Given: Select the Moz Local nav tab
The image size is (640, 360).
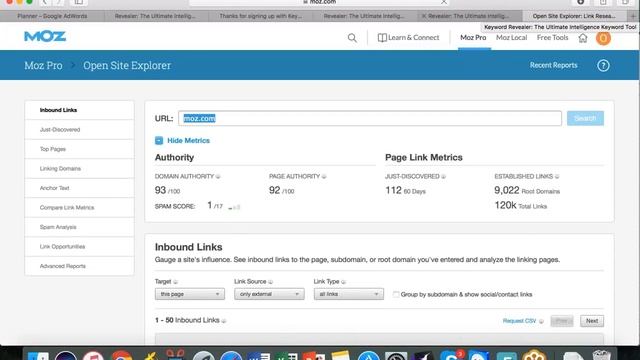Looking at the screenshot, I should tap(511, 38).
